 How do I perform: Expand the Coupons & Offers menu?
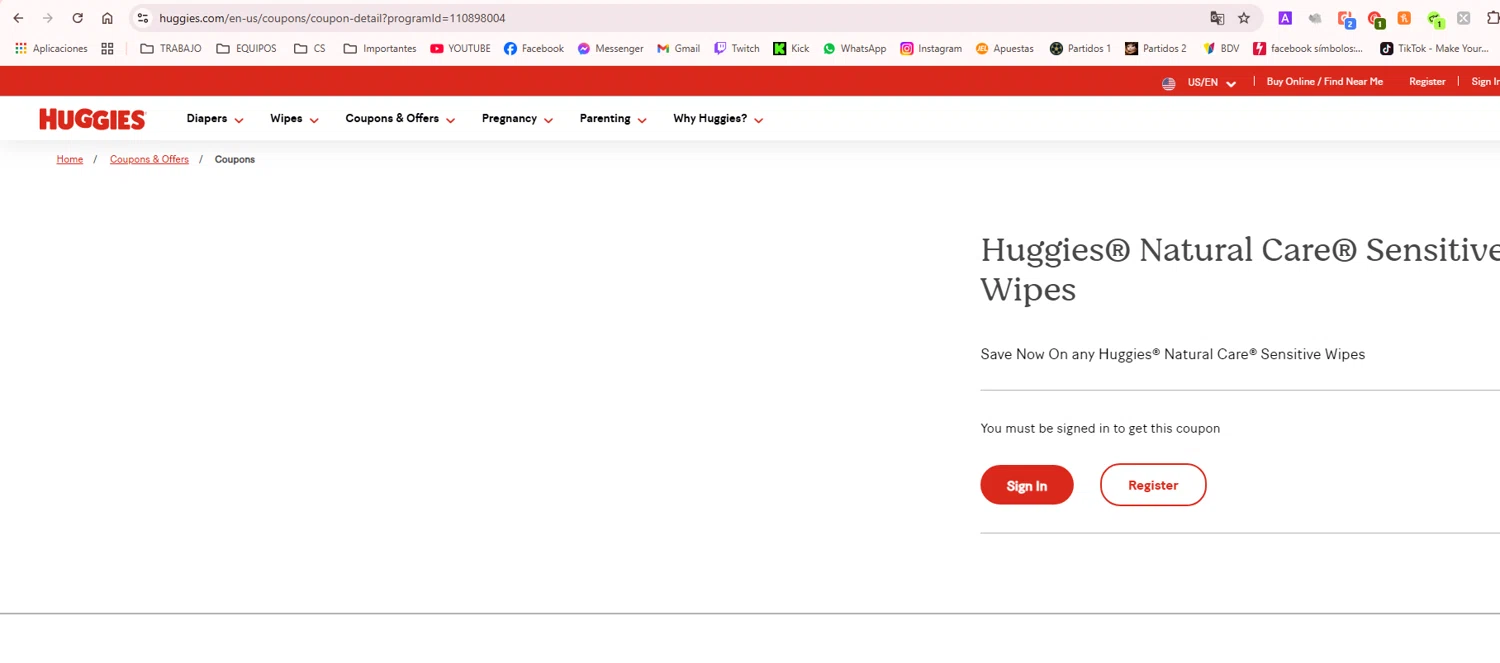[x=400, y=119]
